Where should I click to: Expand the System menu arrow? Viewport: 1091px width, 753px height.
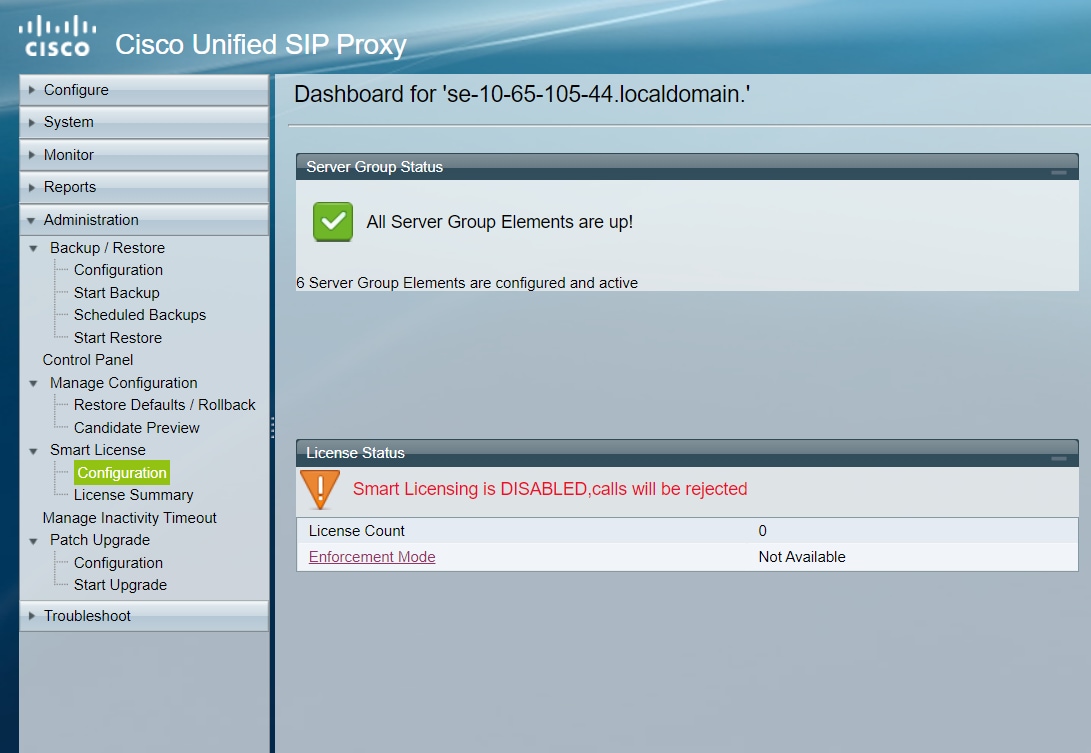(x=31, y=122)
